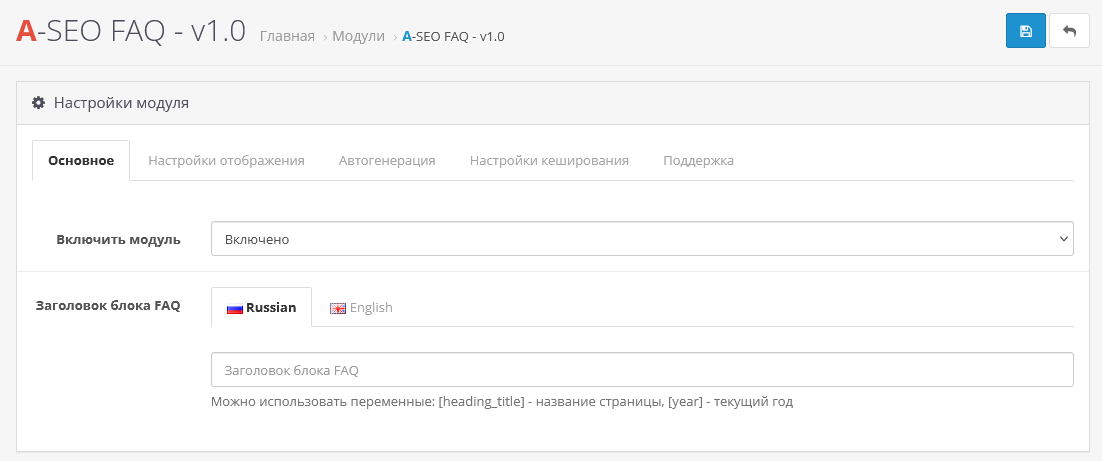Image resolution: width=1102 pixels, height=461 pixels.
Task: Open the Настройки кеширования tab
Action: click(x=549, y=160)
